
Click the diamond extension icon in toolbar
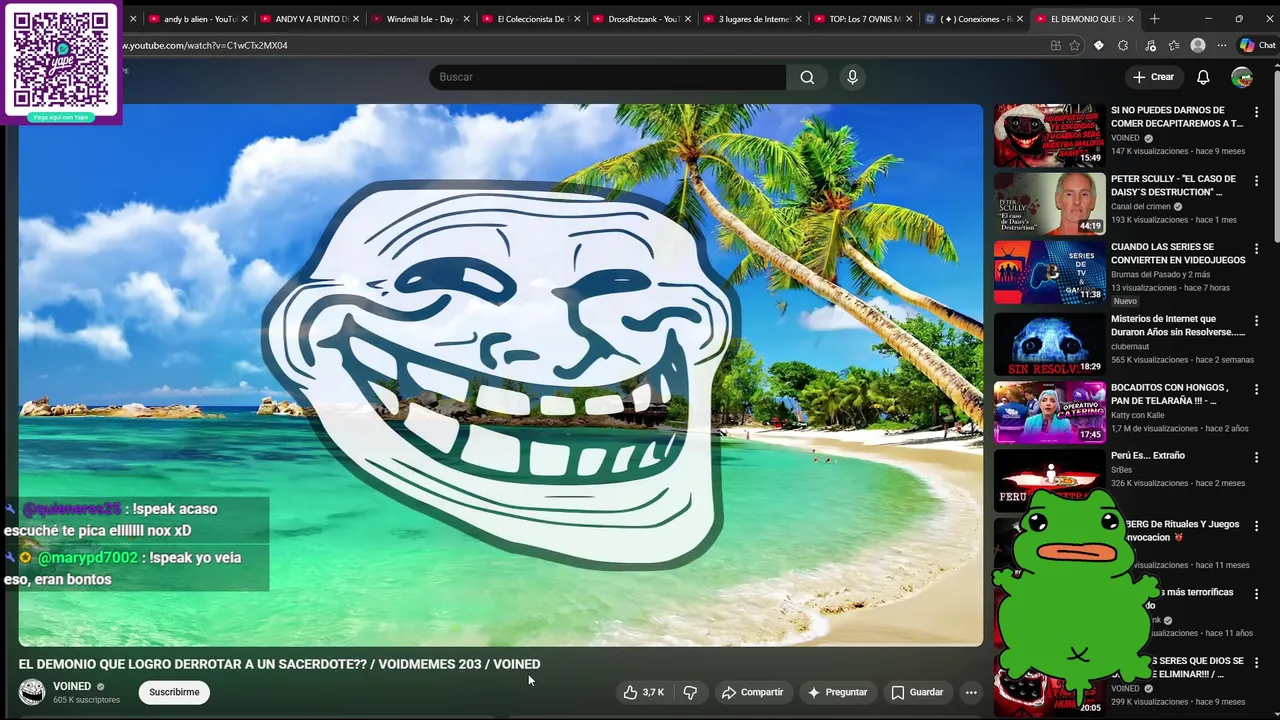[x=1098, y=45]
